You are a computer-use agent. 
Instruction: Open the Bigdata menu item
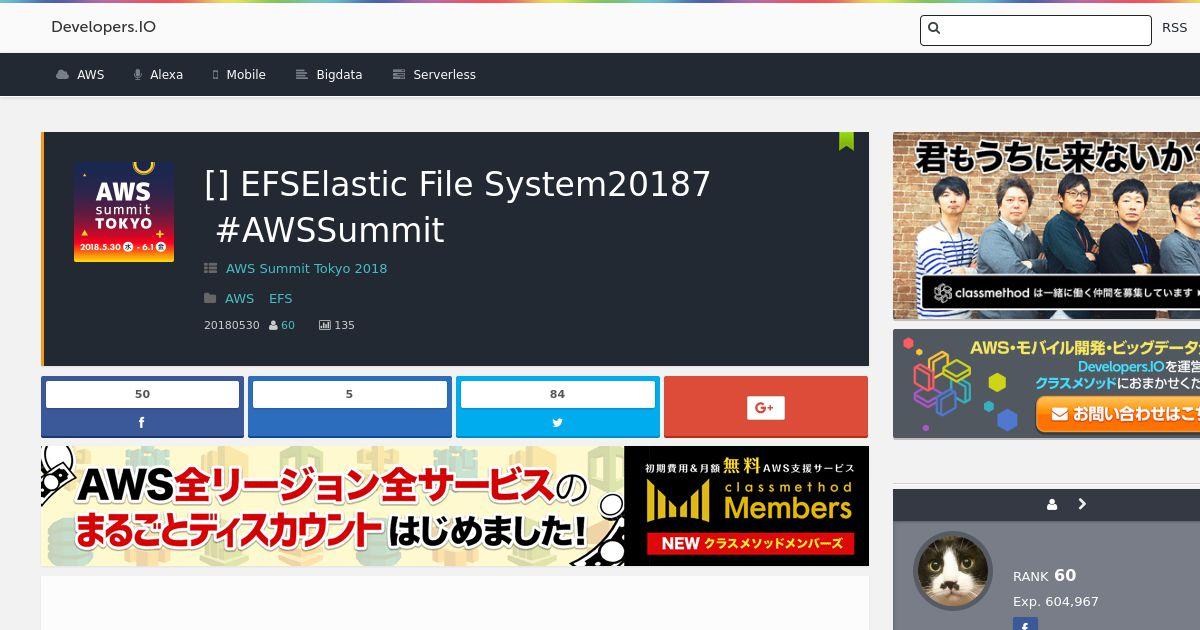(x=329, y=75)
